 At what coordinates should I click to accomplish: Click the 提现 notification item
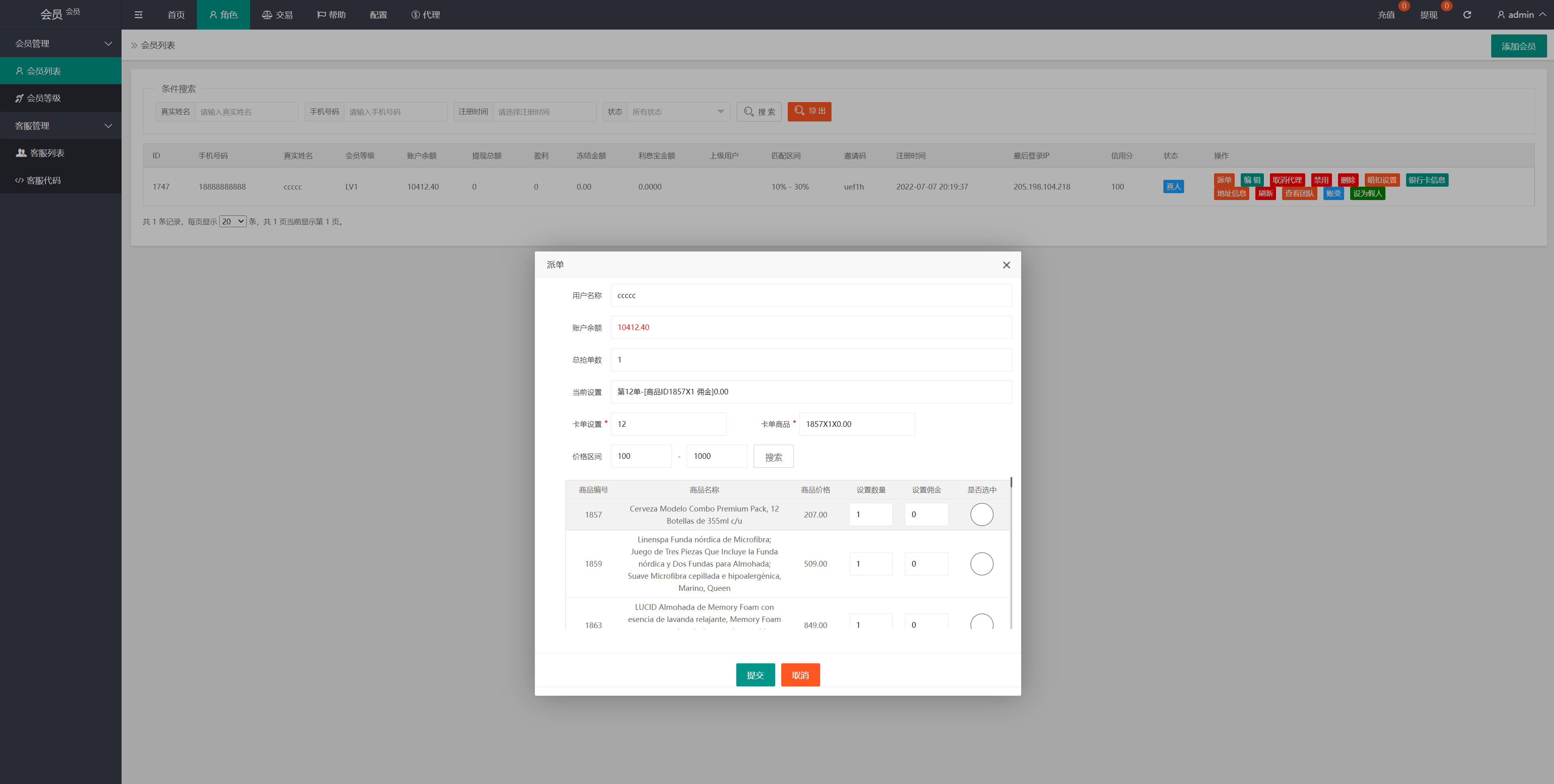1428,15
